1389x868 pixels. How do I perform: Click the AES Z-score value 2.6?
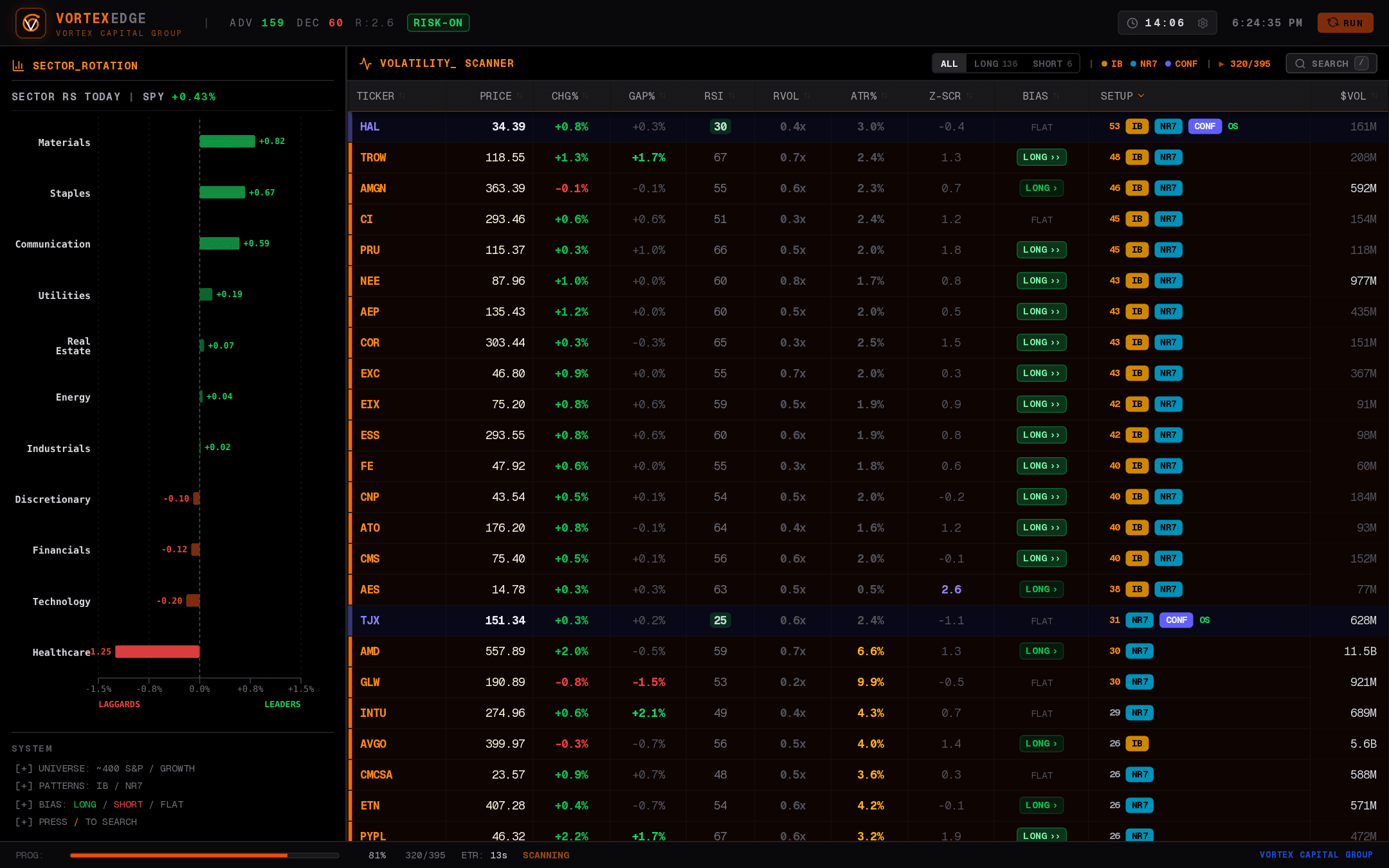(x=951, y=590)
